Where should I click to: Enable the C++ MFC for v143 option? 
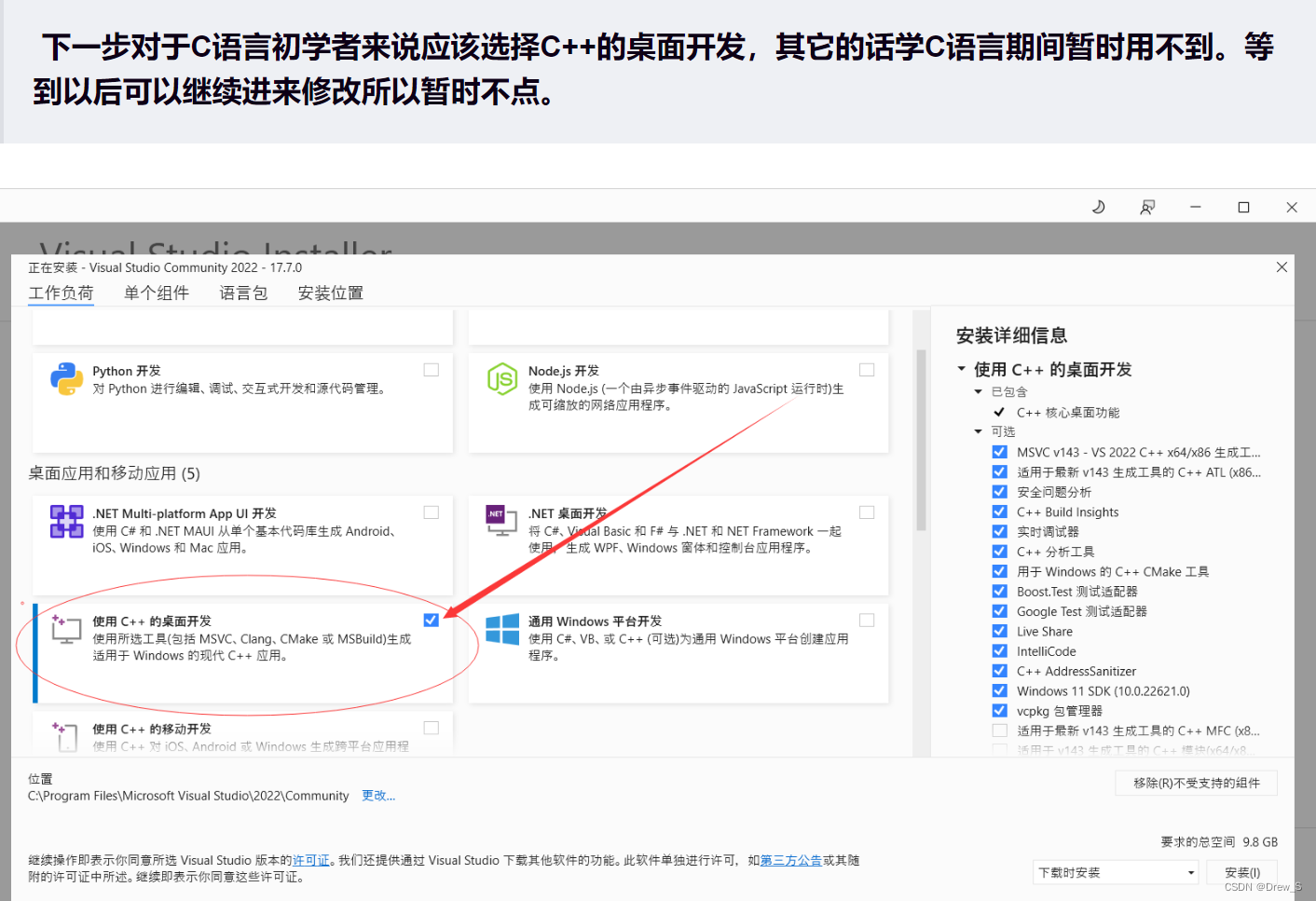point(1000,730)
